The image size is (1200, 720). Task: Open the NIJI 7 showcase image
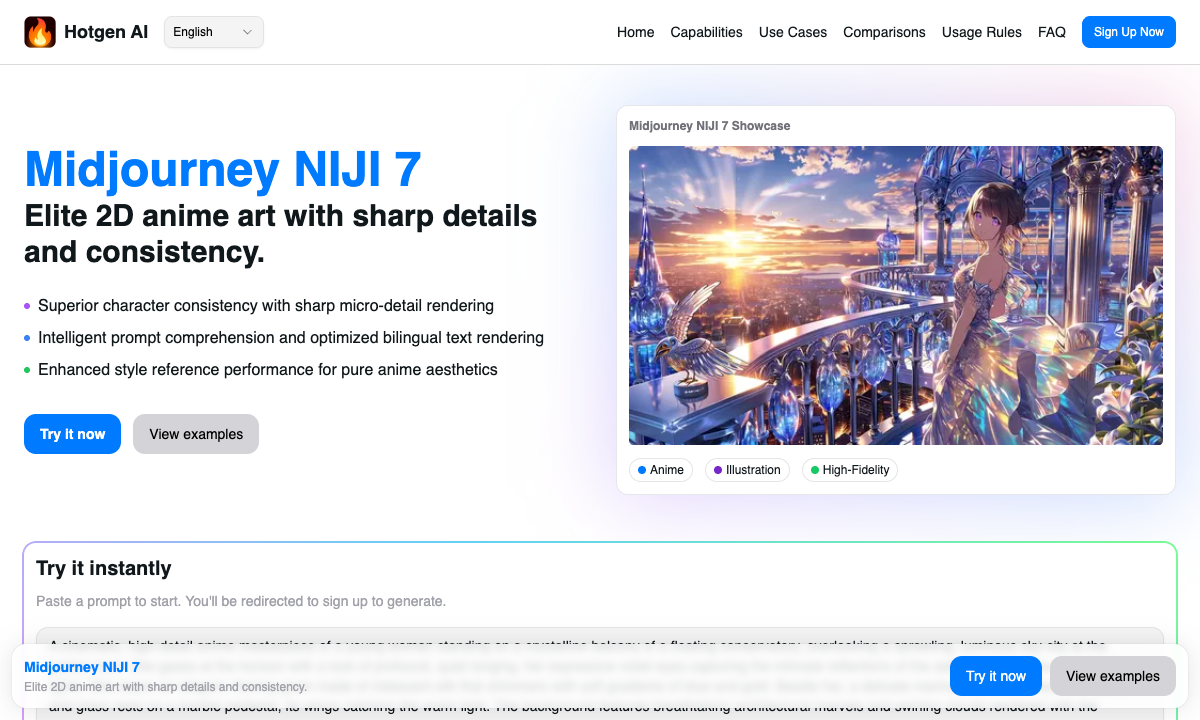(895, 294)
